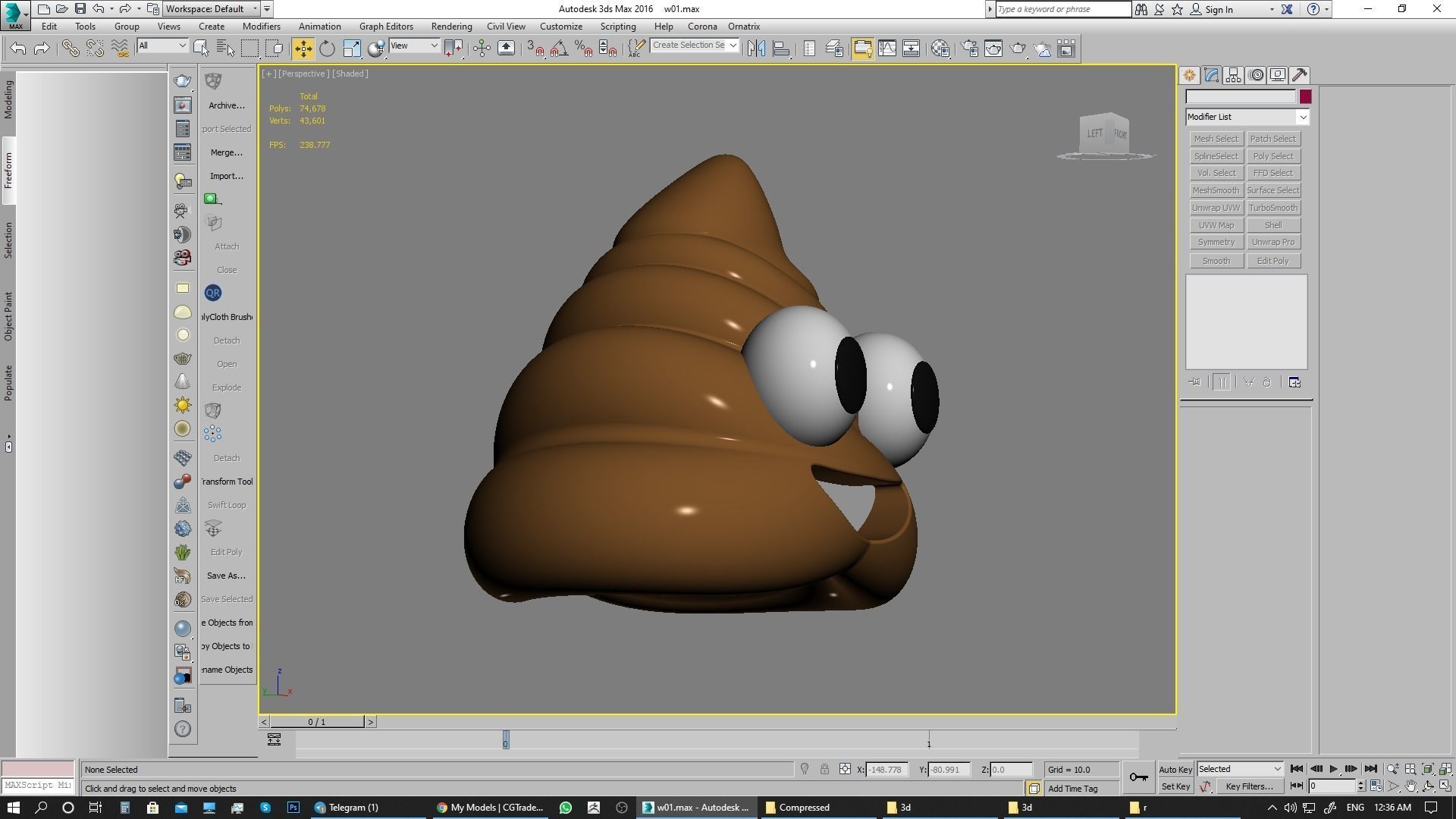This screenshot has width=1456, height=819.
Task: Toggle the Angle Snap button
Action: (x=559, y=49)
